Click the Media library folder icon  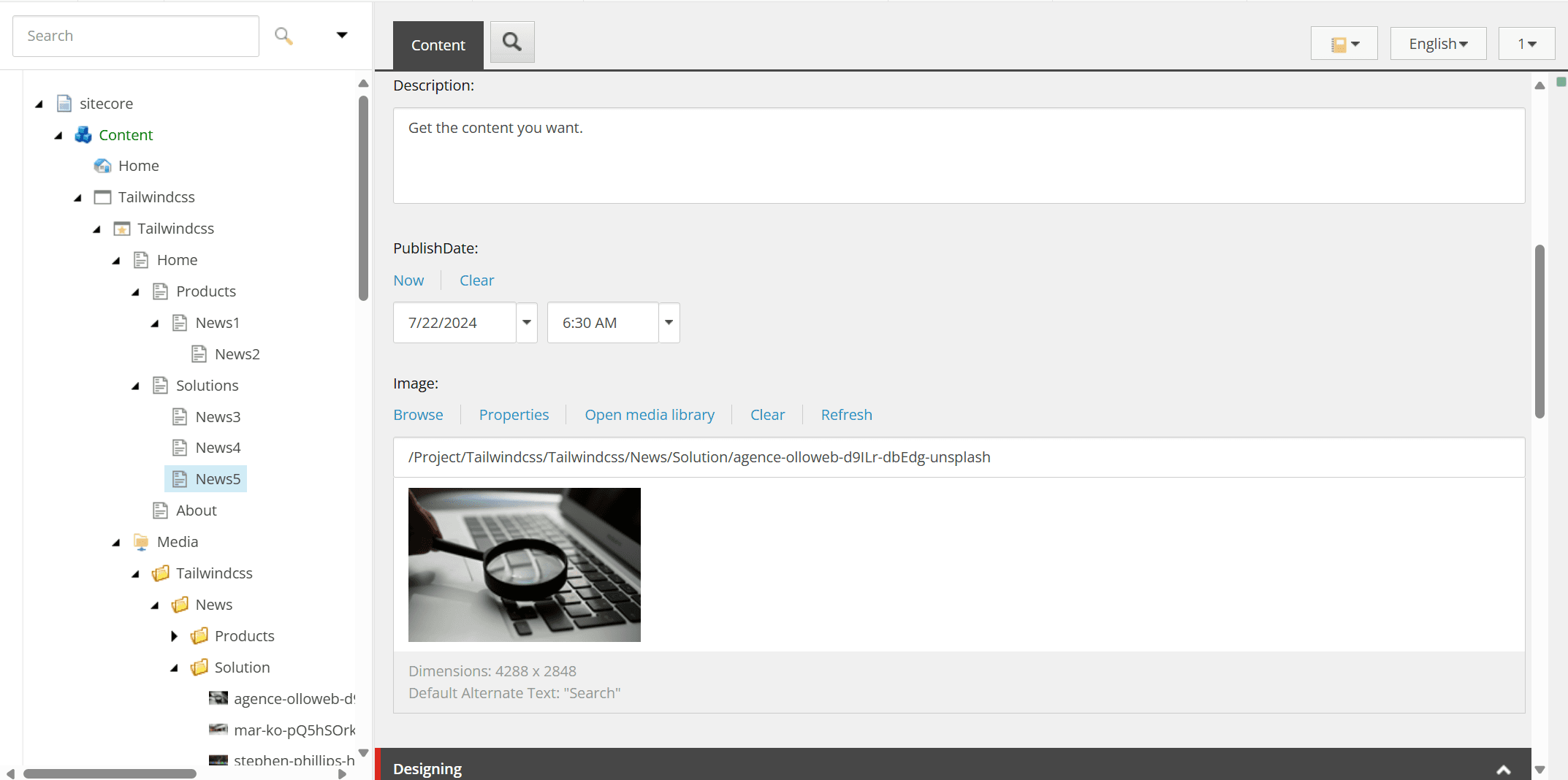coord(141,542)
